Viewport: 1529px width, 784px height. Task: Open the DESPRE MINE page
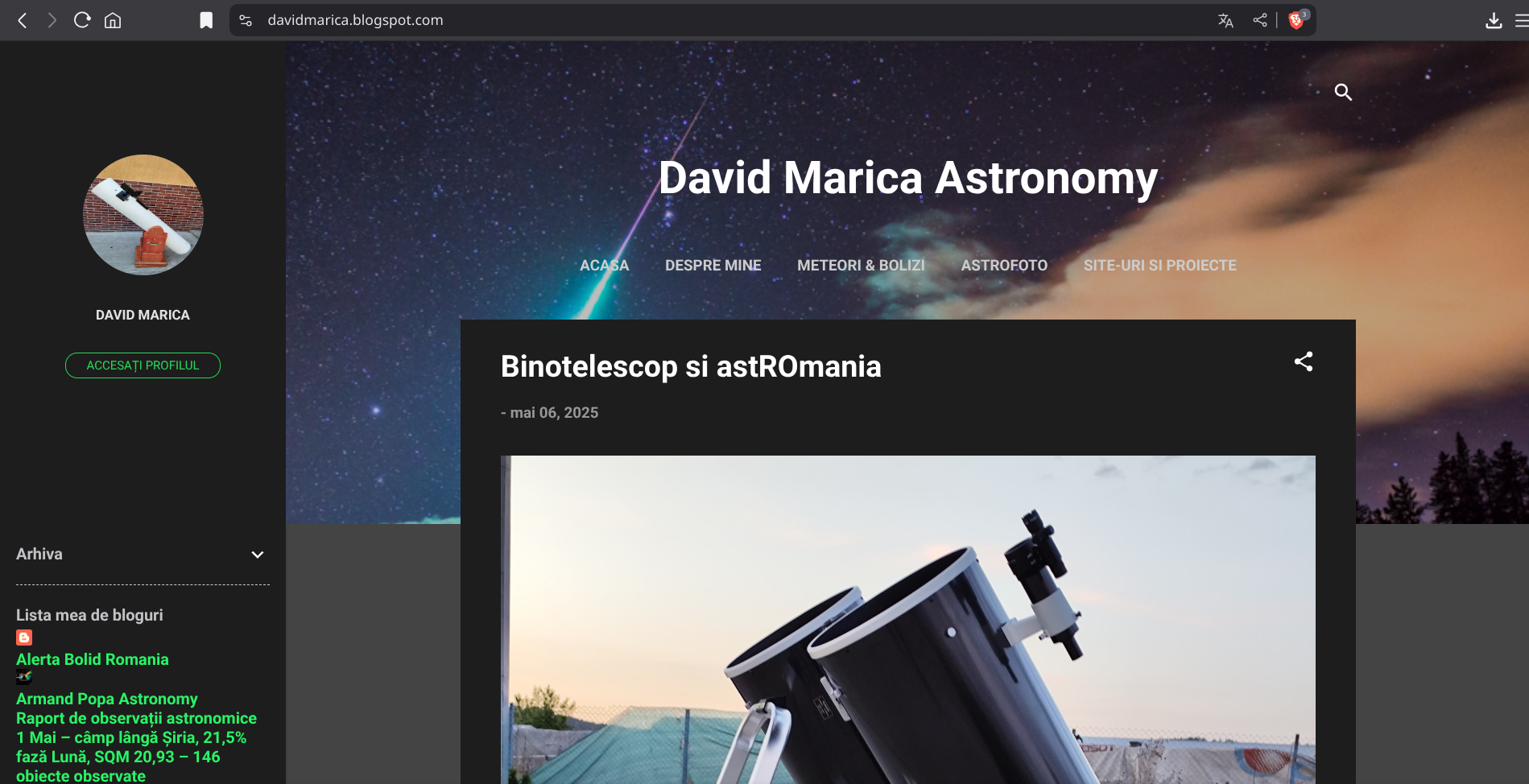[713, 265]
